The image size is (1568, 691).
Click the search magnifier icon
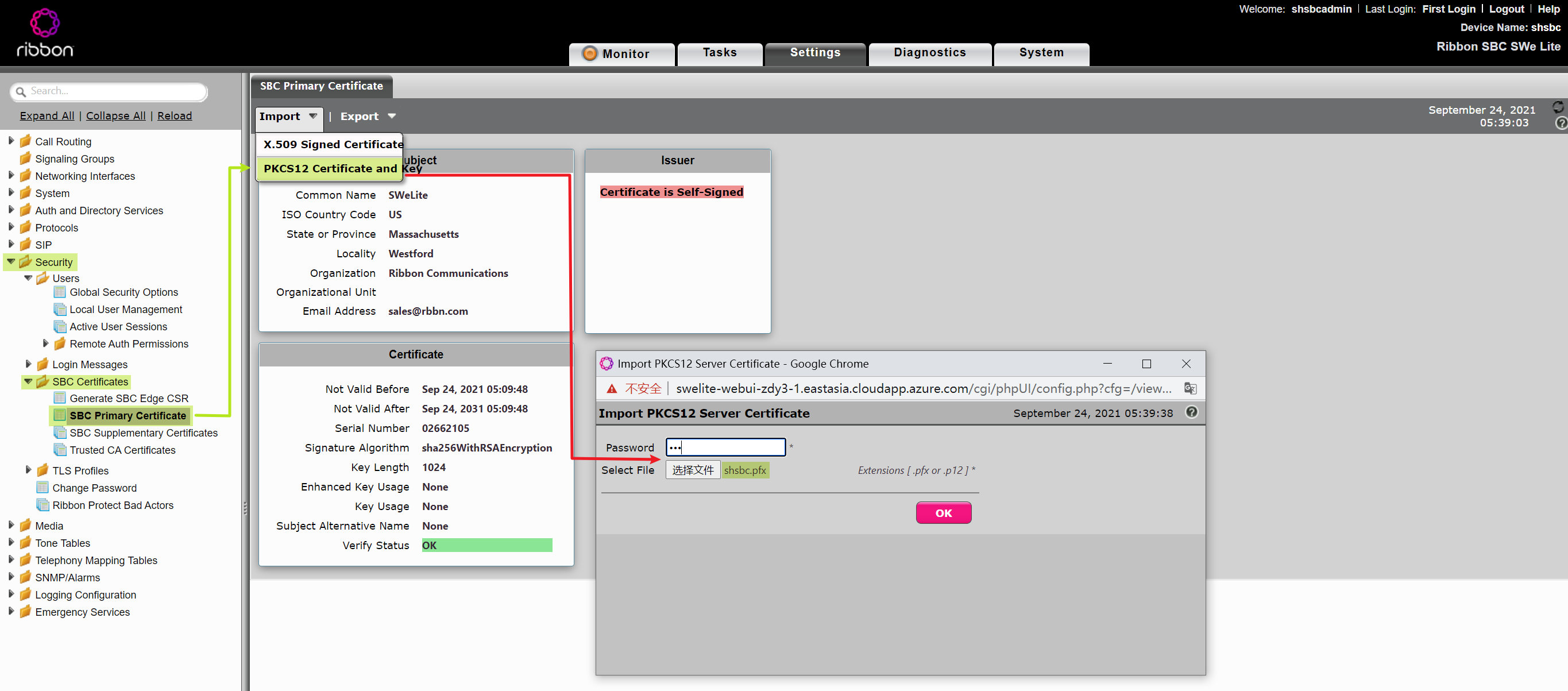point(21,91)
